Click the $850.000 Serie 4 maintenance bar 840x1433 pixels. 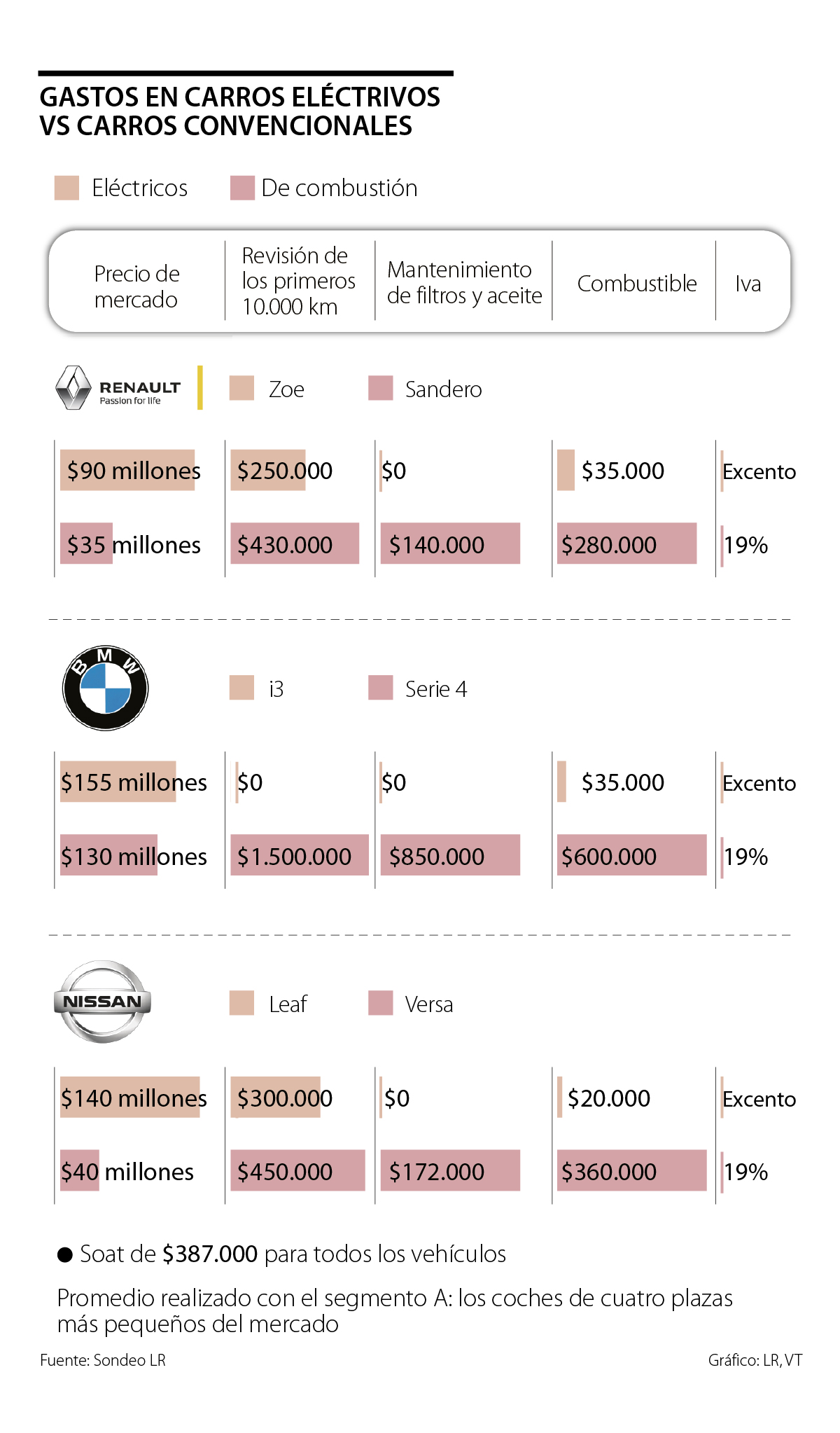coord(450,855)
